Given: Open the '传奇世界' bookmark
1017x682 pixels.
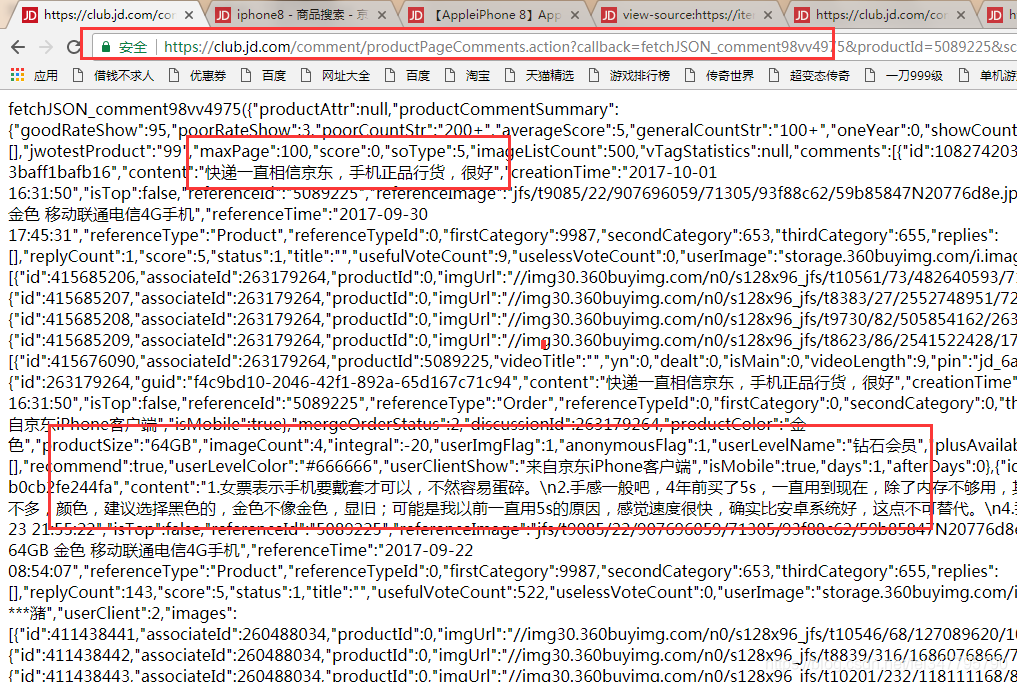Looking at the screenshot, I should (719, 76).
